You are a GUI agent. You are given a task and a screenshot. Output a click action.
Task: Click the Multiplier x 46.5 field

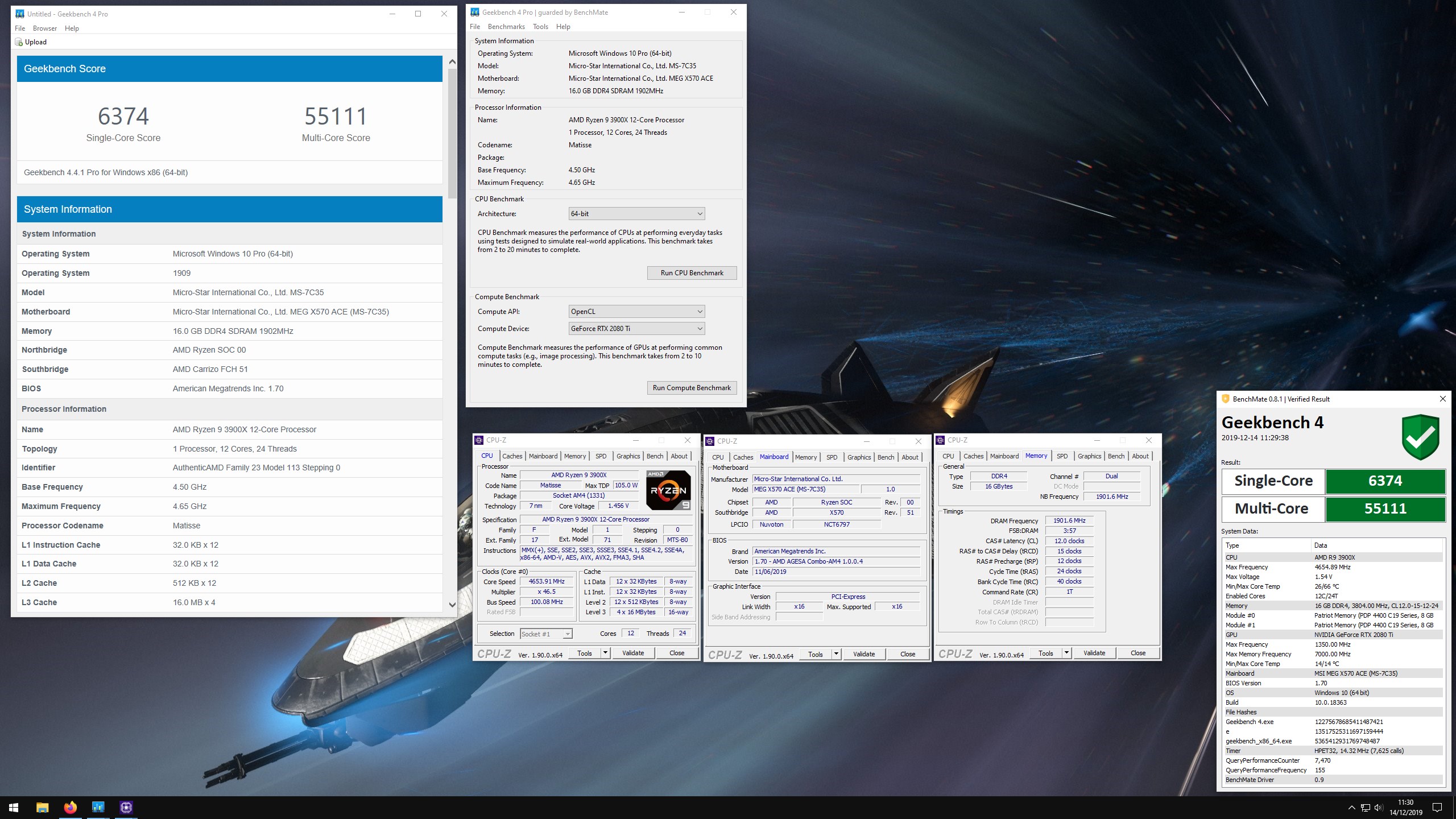[x=547, y=591]
